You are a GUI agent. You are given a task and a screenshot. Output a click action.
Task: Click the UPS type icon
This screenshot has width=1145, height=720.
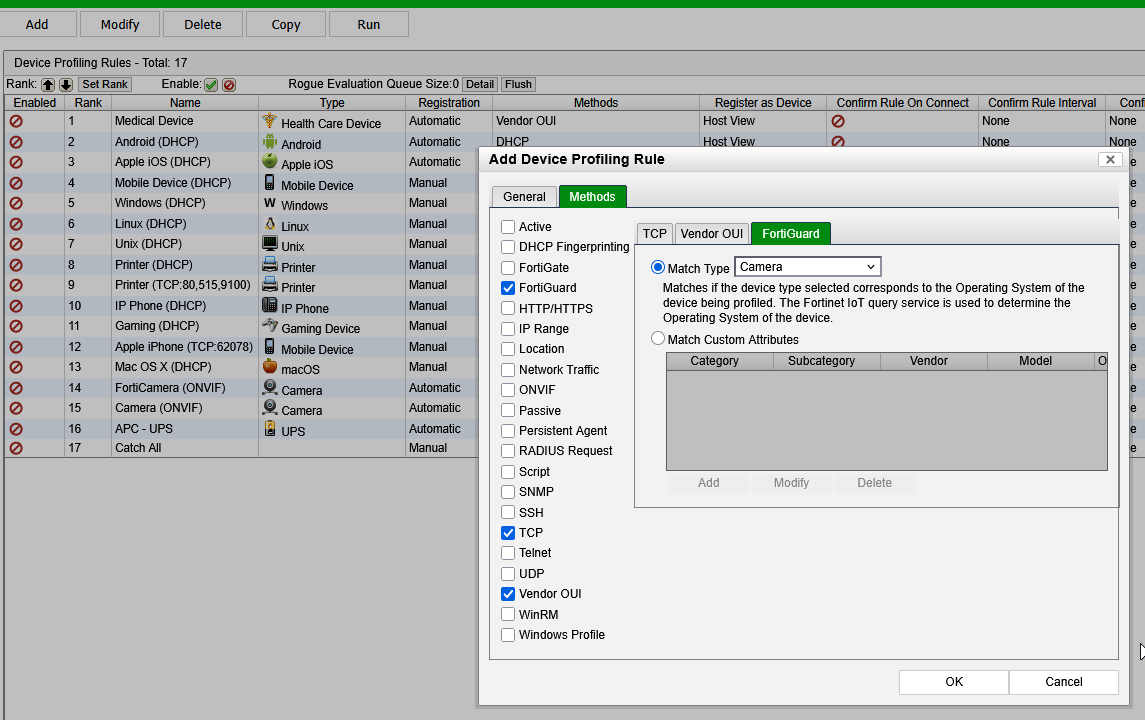click(269, 428)
